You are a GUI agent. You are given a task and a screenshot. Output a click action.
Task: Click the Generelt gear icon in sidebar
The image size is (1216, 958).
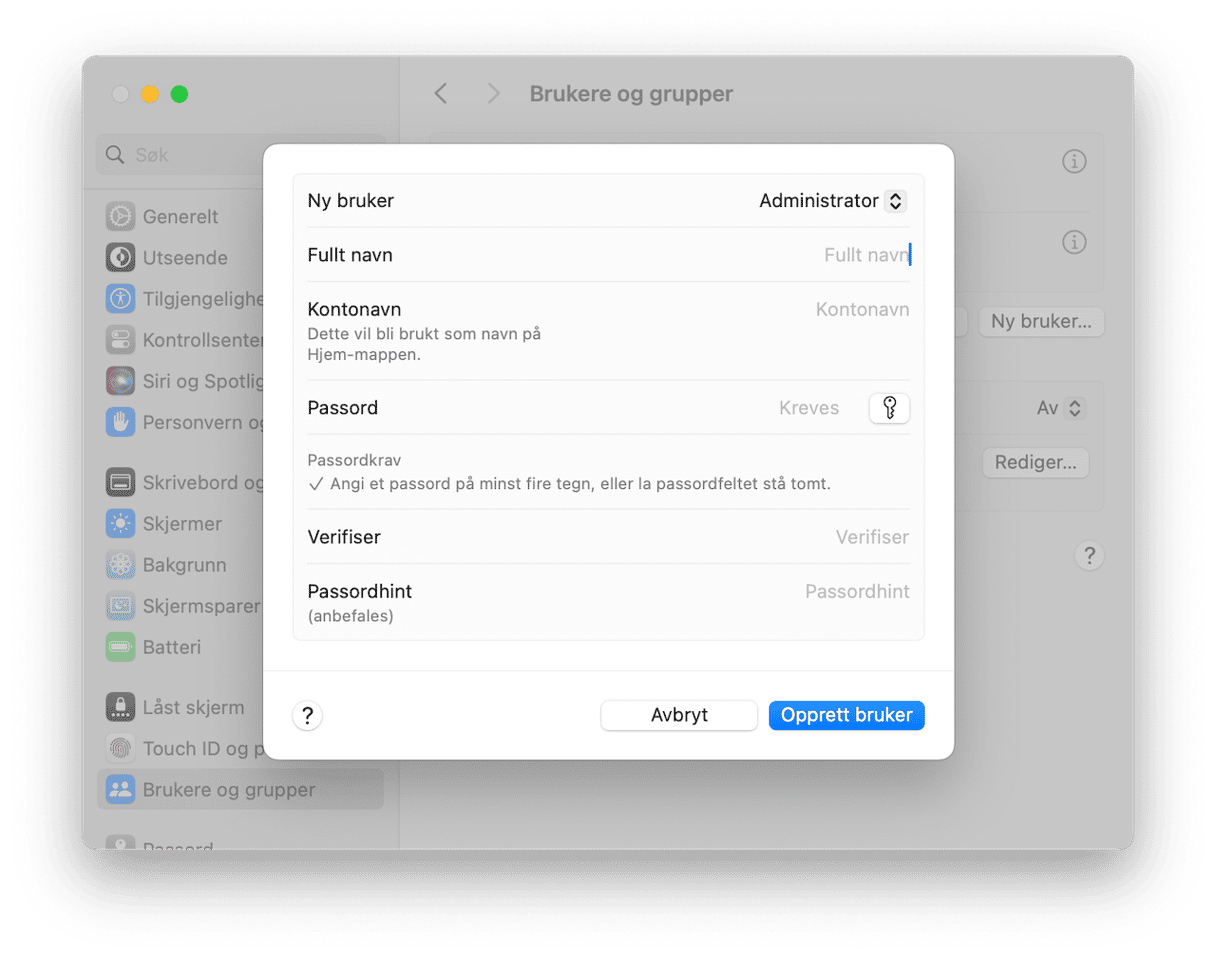pos(120,217)
